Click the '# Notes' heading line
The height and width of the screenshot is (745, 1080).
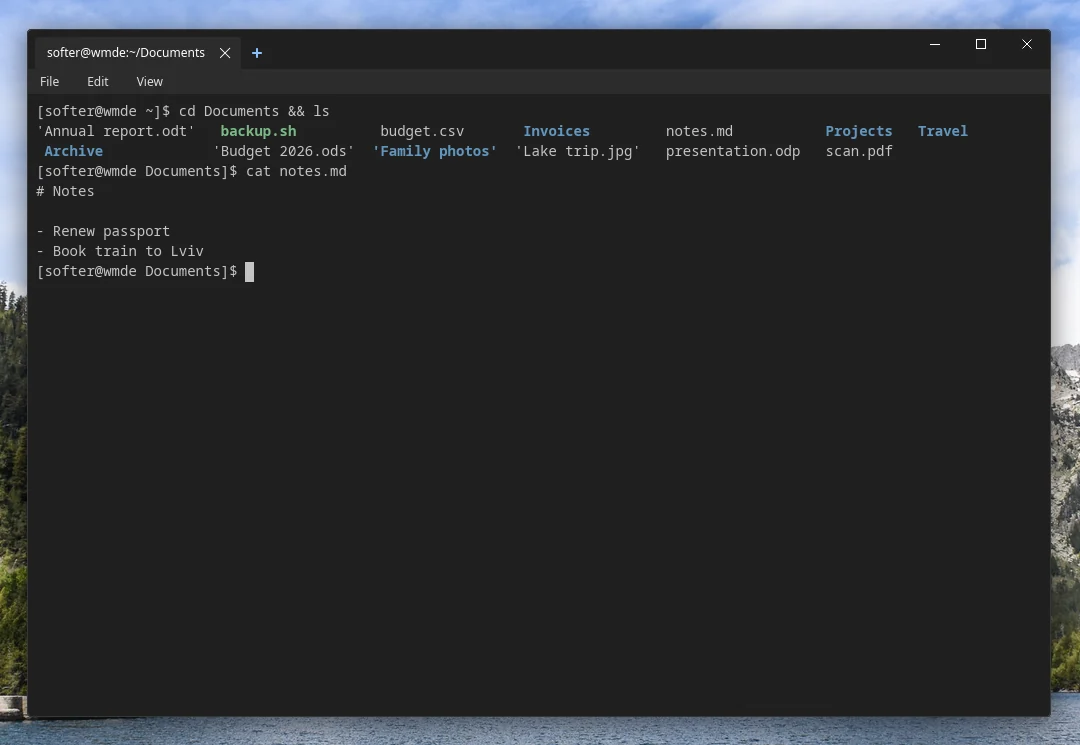tap(65, 191)
